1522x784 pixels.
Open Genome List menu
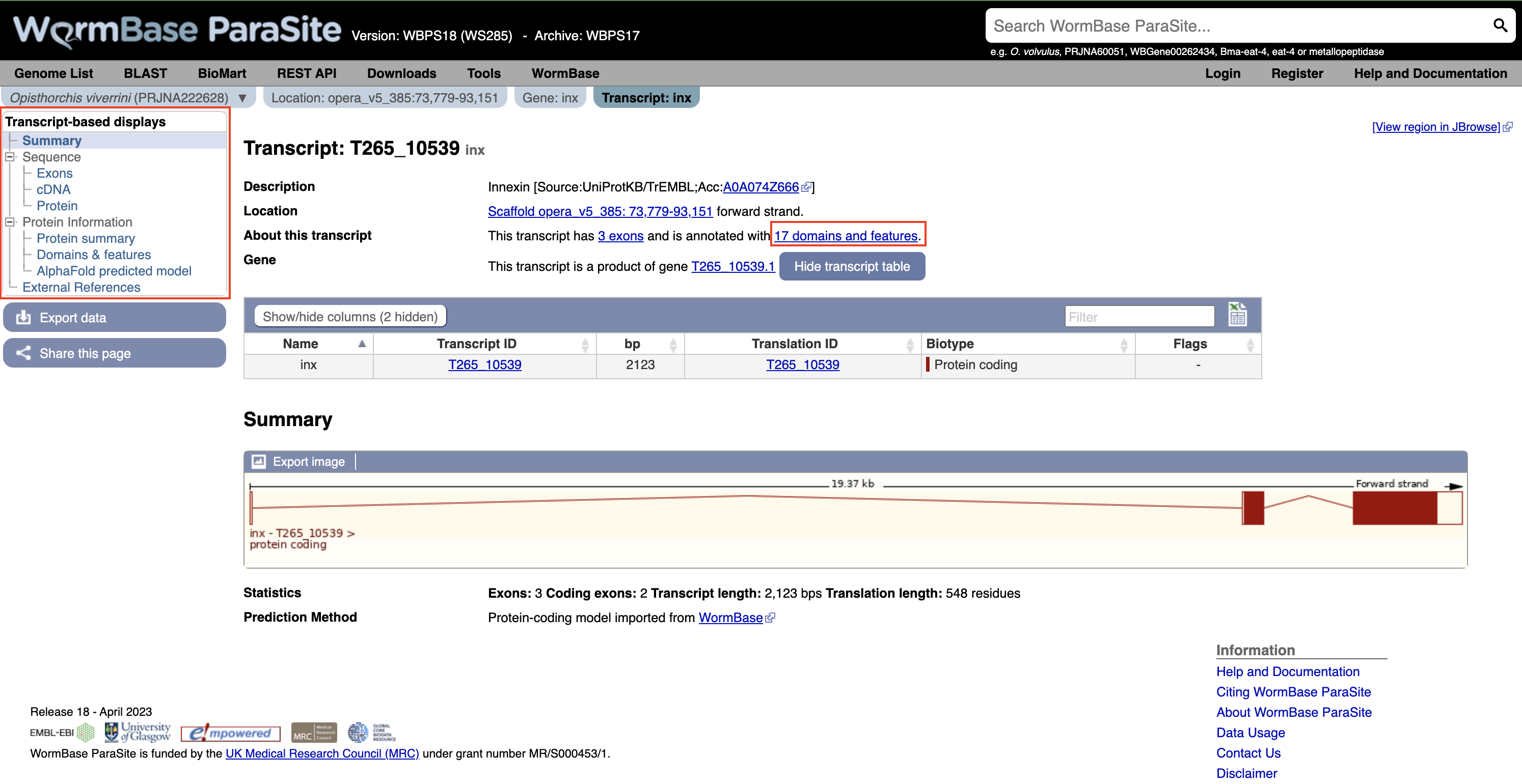coord(54,73)
